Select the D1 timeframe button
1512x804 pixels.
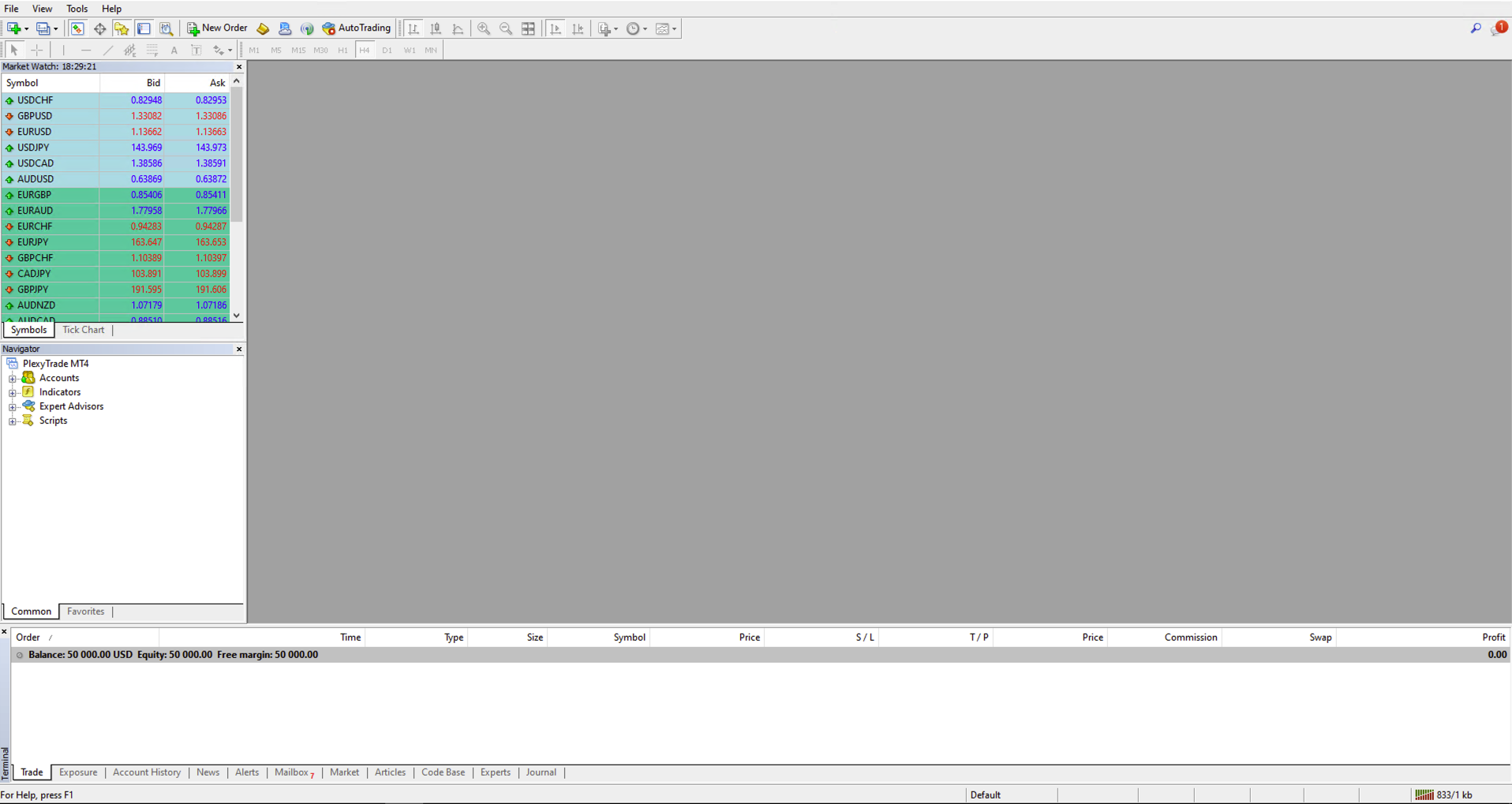pos(387,50)
